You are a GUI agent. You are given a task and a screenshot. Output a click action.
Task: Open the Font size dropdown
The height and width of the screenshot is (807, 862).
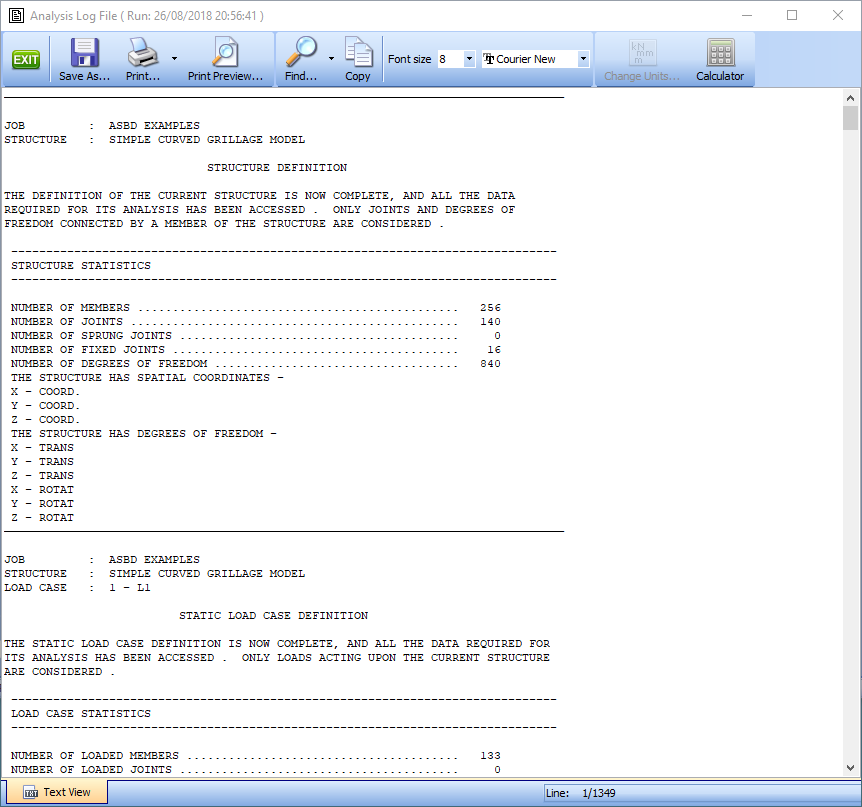point(469,59)
